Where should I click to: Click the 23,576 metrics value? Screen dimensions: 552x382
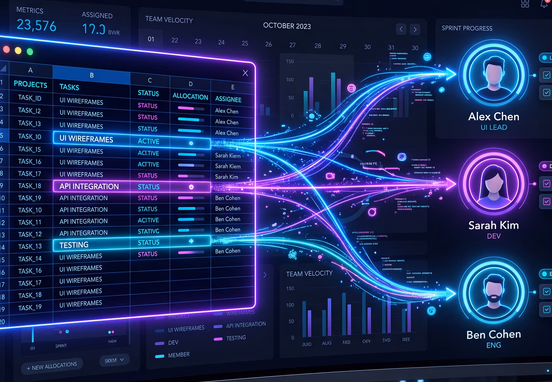click(x=36, y=25)
